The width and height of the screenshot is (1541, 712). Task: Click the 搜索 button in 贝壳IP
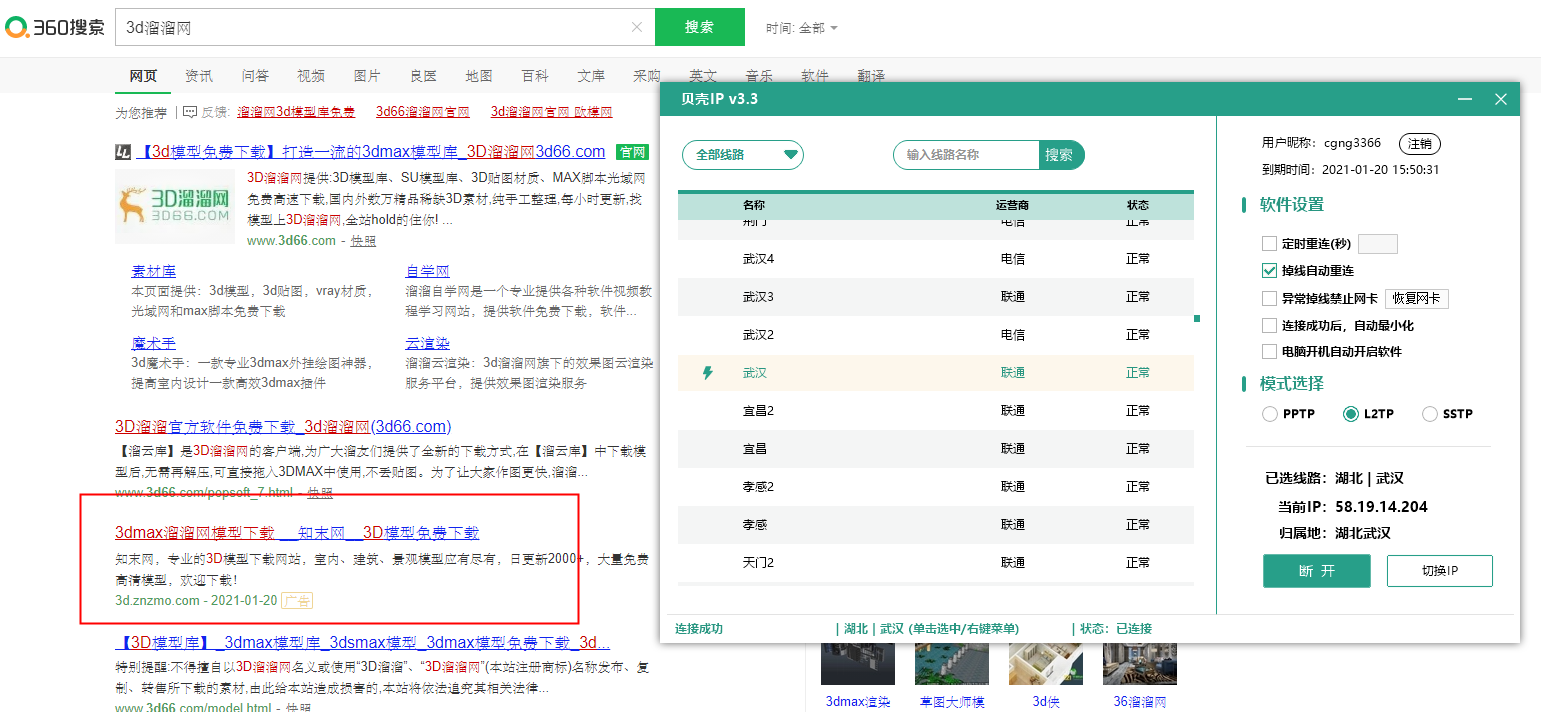point(1060,155)
